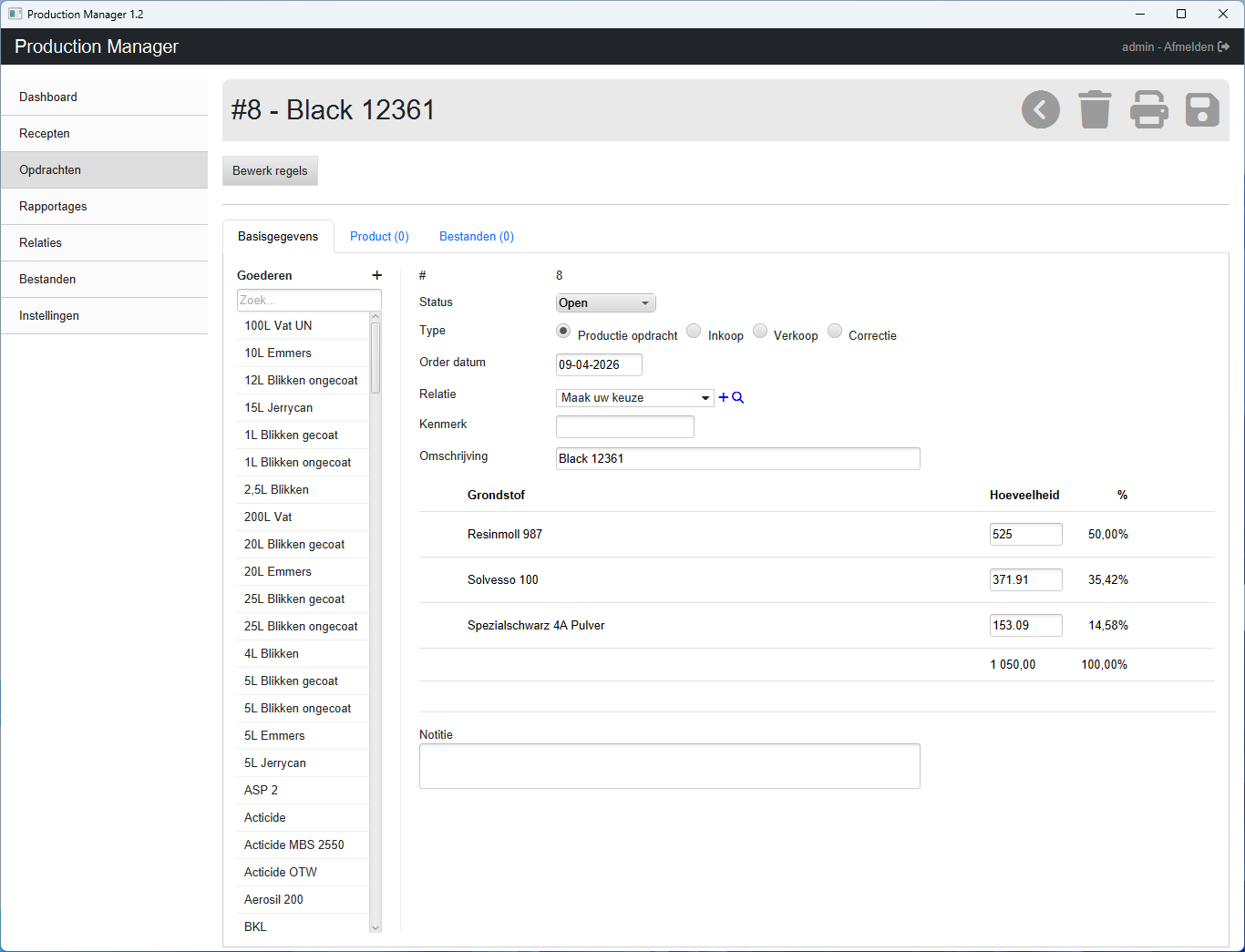This screenshot has width=1245, height=952.
Task: Click the Afmelden logout icon
Action: (x=1224, y=47)
